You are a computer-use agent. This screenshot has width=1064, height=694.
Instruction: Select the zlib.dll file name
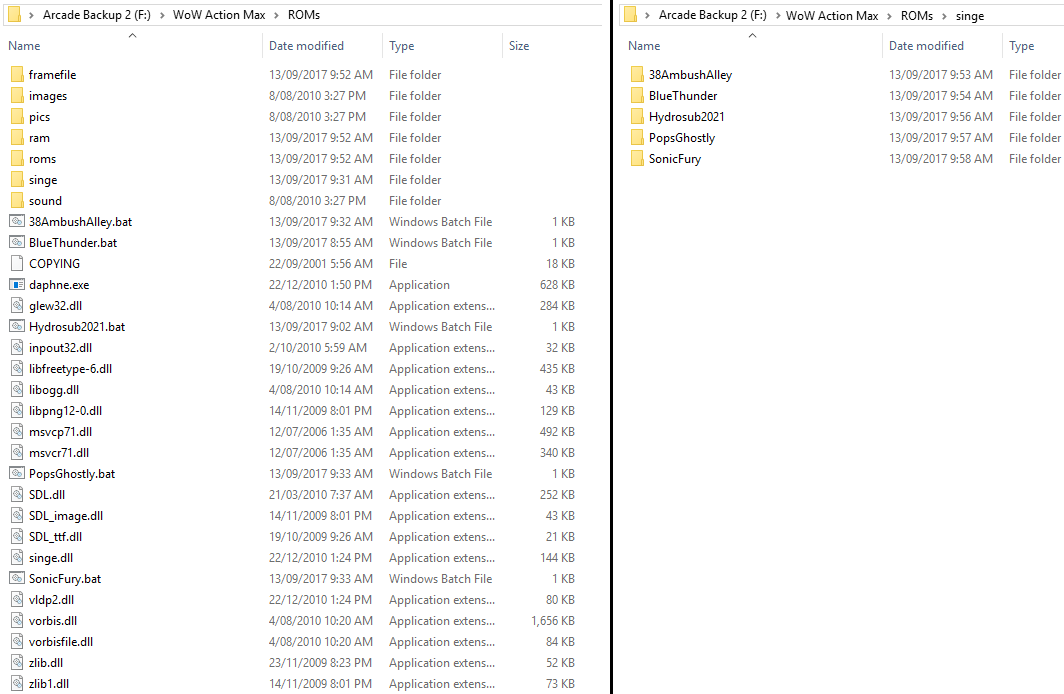click(x=45, y=663)
